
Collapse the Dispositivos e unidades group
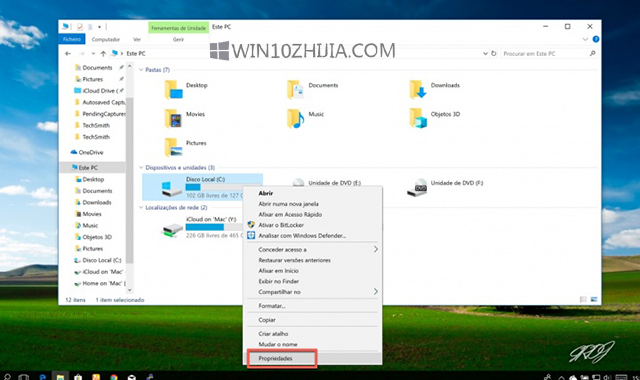coord(141,167)
